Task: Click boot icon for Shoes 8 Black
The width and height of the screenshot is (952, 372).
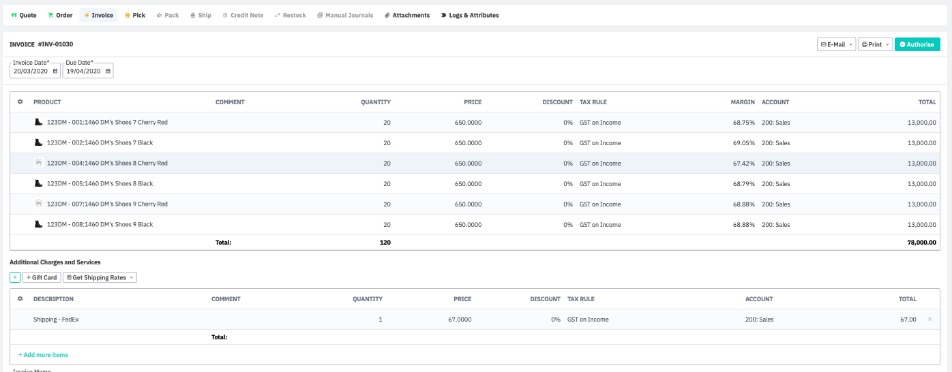Action: point(38,183)
